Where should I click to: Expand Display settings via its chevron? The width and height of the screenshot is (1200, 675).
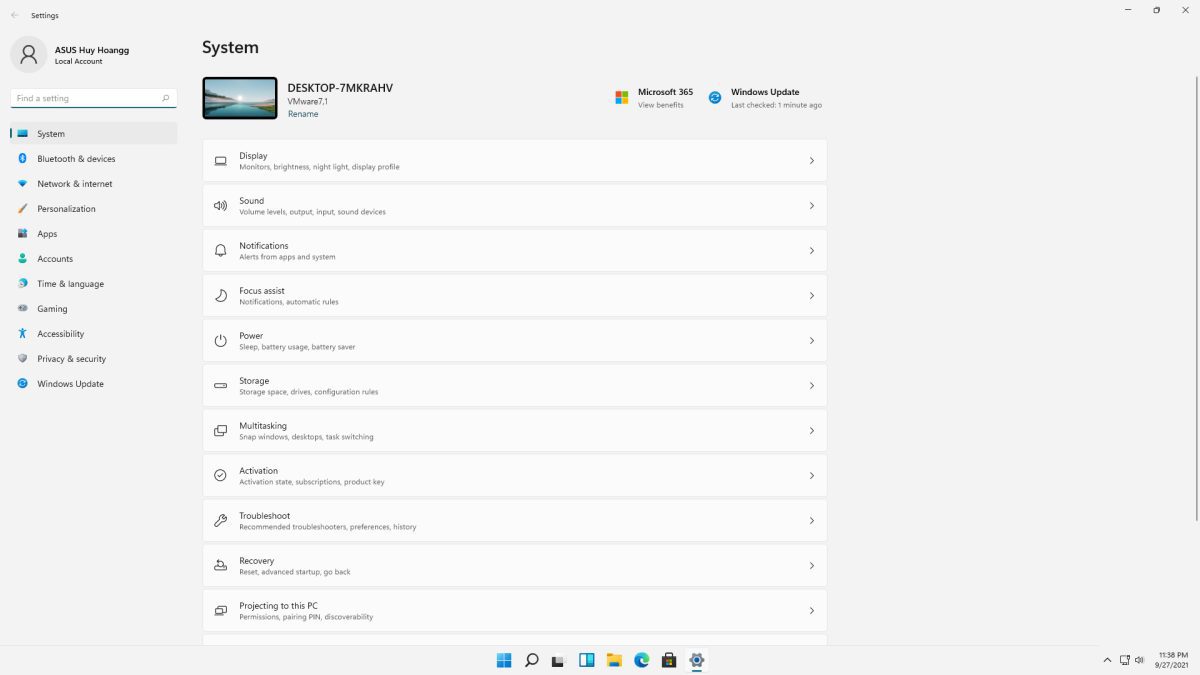click(811, 161)
